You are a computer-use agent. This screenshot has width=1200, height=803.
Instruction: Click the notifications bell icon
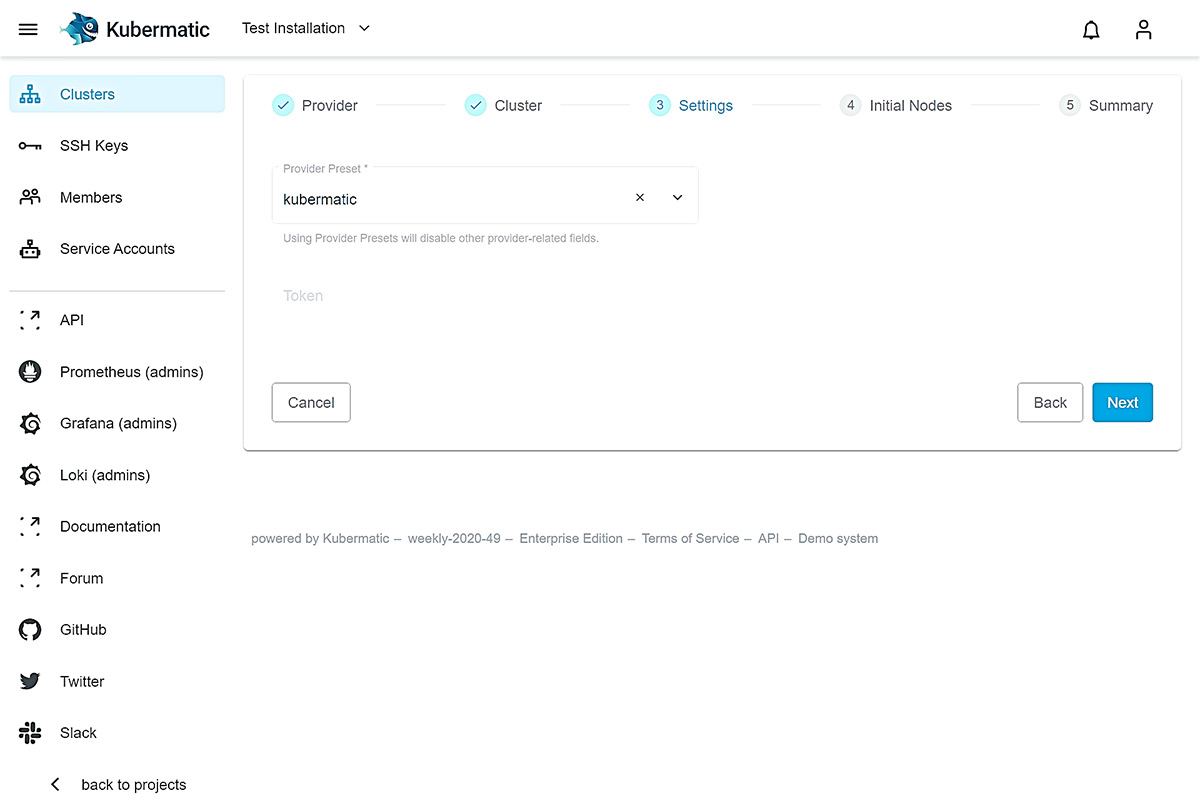coord(1091,29)
